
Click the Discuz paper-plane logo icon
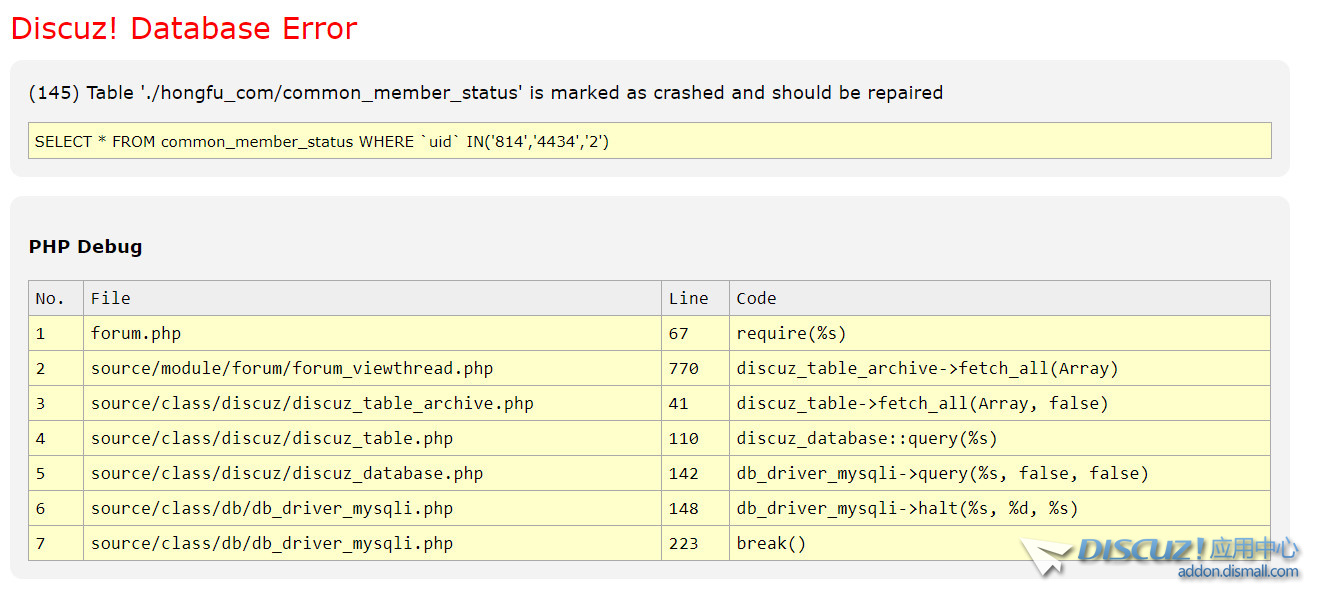[x=1046, y=557]
